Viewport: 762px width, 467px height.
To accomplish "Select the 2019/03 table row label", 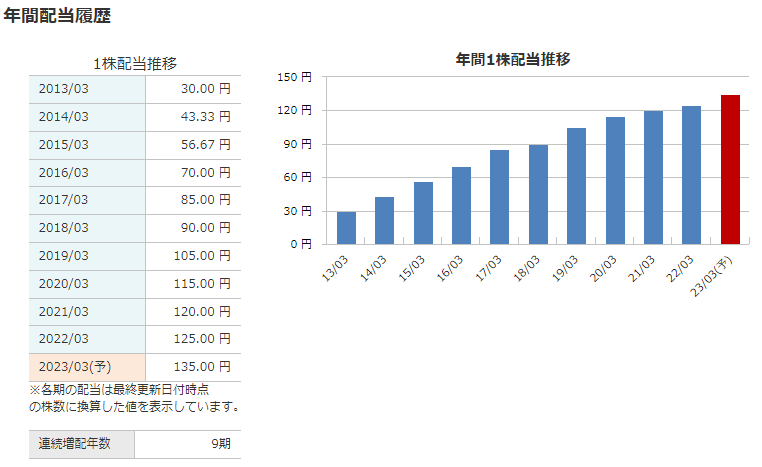I will pyautogui.click(x=64, y=256).
